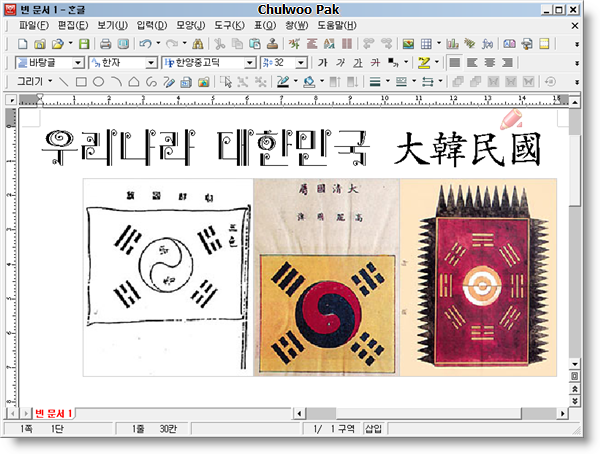Set paragraph alignment to right
The image size is (600, 454).
coord(507,62)
